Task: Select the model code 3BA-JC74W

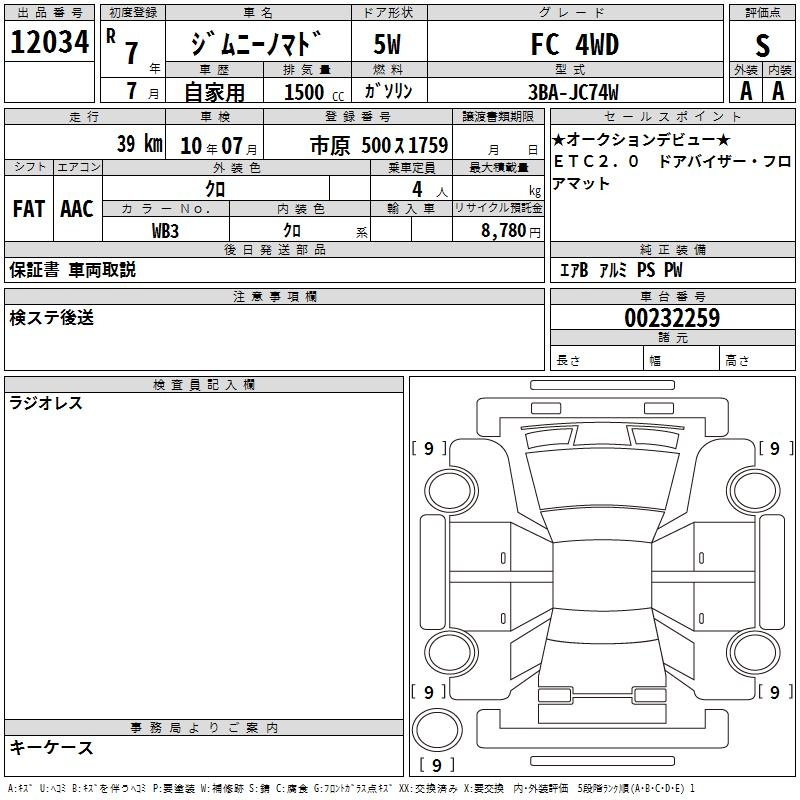Action: [574, 92]
